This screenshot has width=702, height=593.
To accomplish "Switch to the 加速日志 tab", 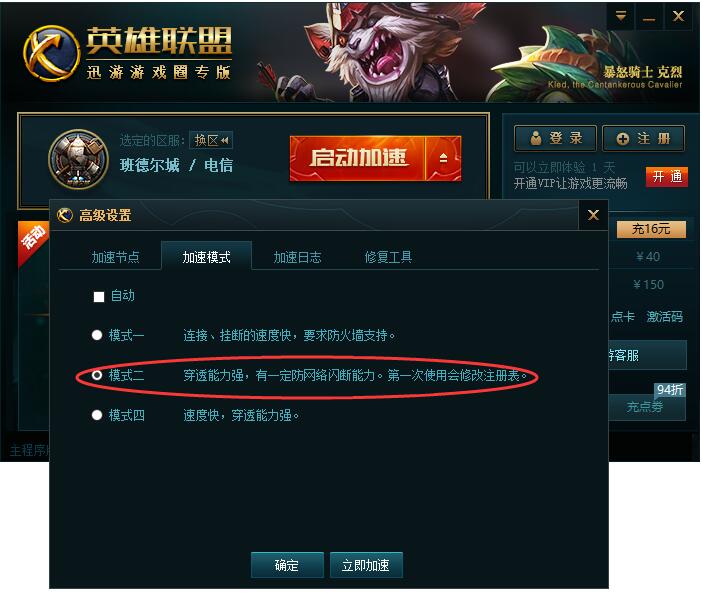I will [x=297, y=257].
